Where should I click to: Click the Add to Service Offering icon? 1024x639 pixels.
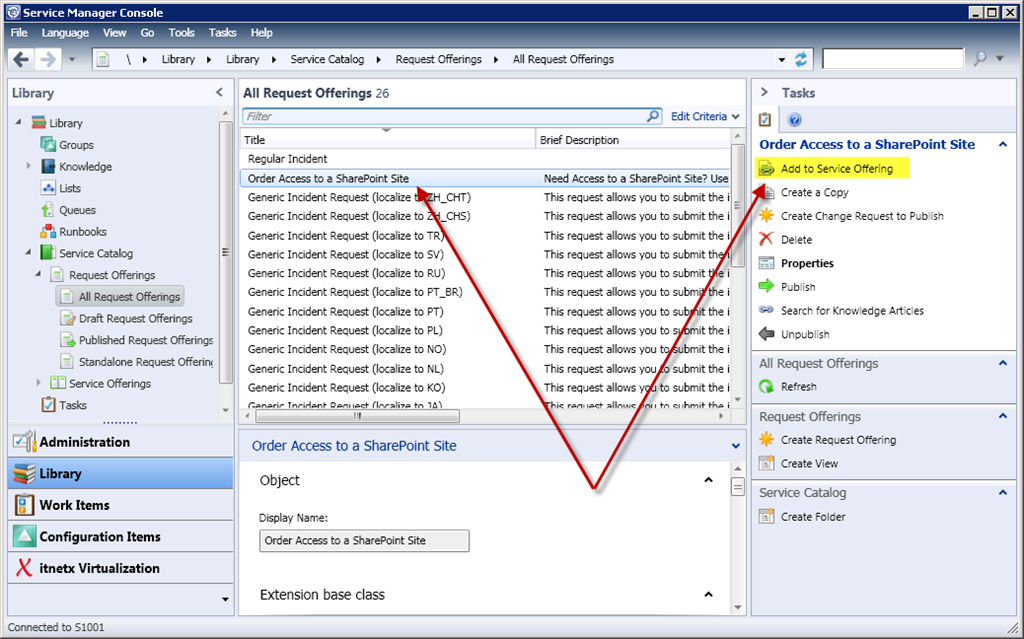click(767, 169)
